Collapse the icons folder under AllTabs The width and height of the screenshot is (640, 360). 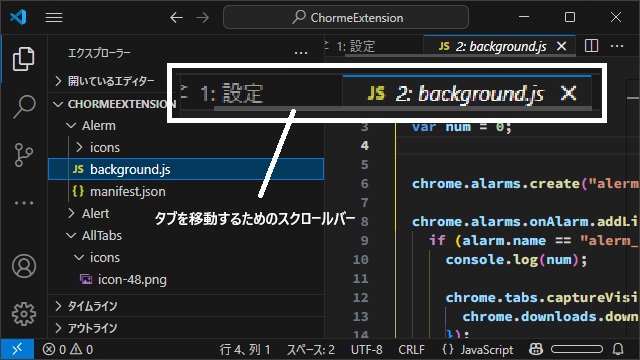click(x=186, y=258)
